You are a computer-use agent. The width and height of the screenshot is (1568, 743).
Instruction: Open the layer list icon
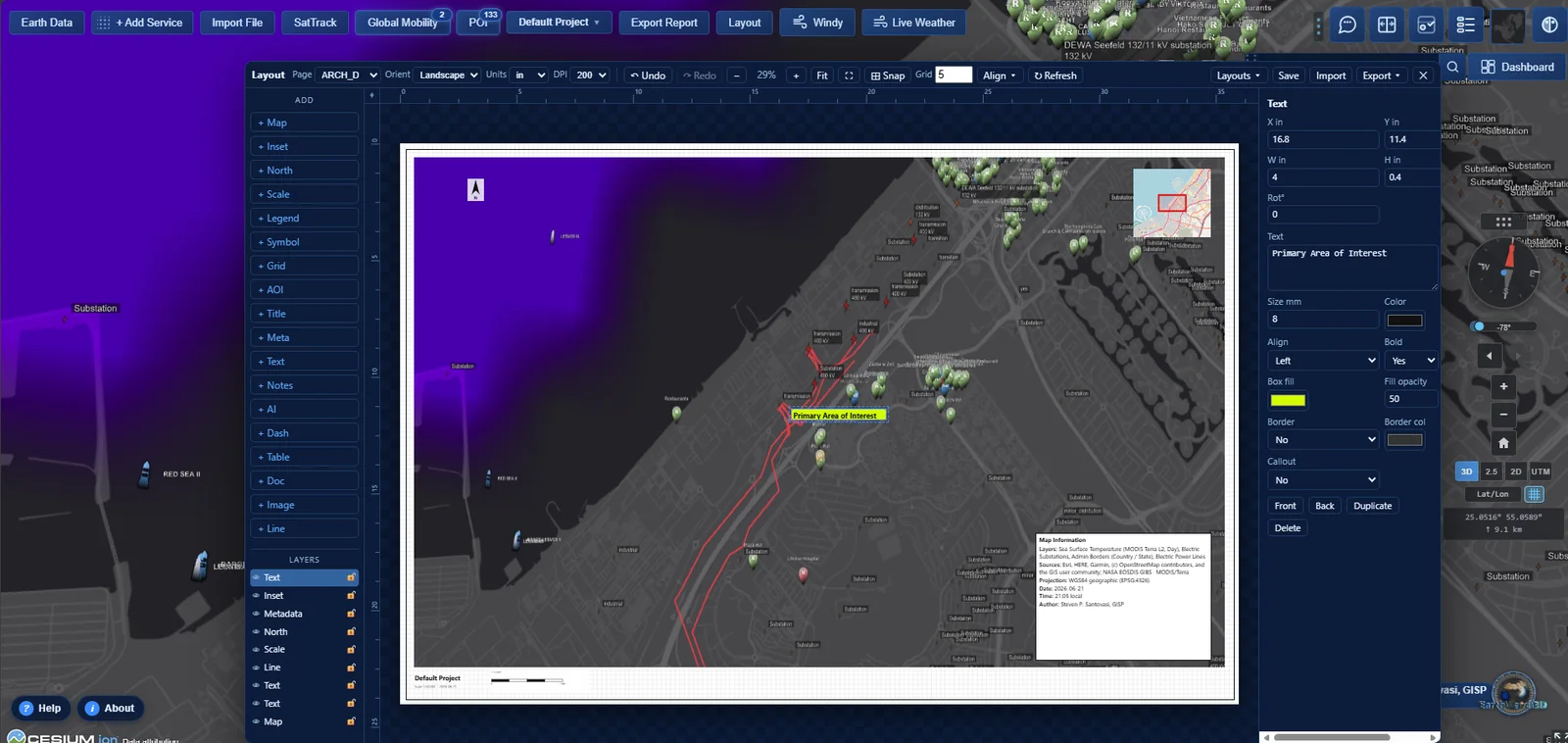point(1465,25)
